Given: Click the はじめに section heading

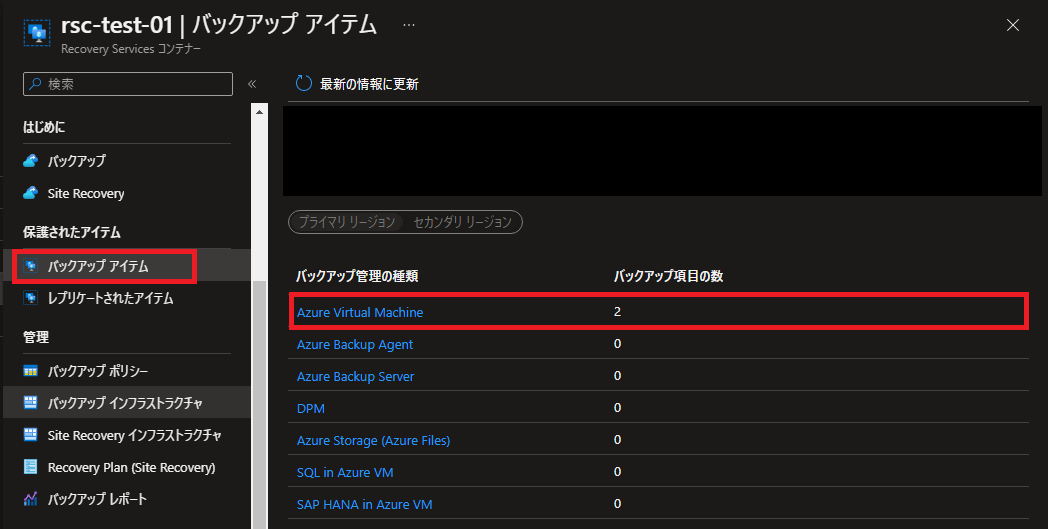Looking at the screenshot, I should 44,127.
